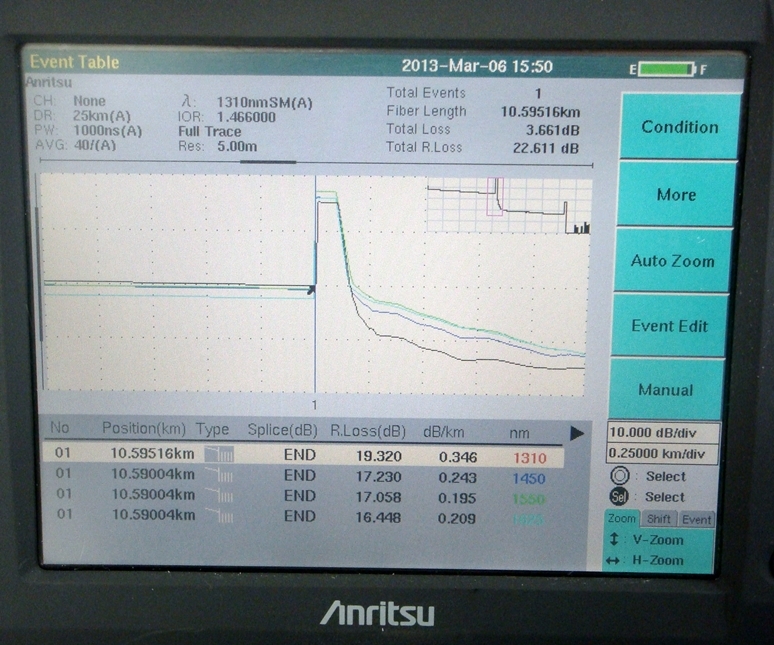774x645 pixels.
Task: Select the Zoom tab
Action: pos(621,519)
